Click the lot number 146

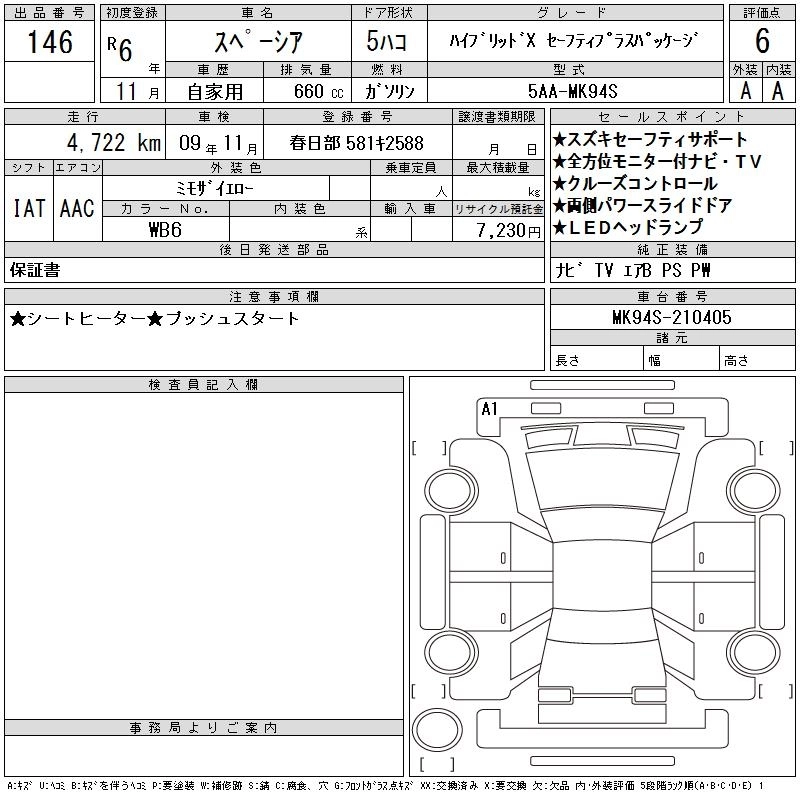[50, 42]
